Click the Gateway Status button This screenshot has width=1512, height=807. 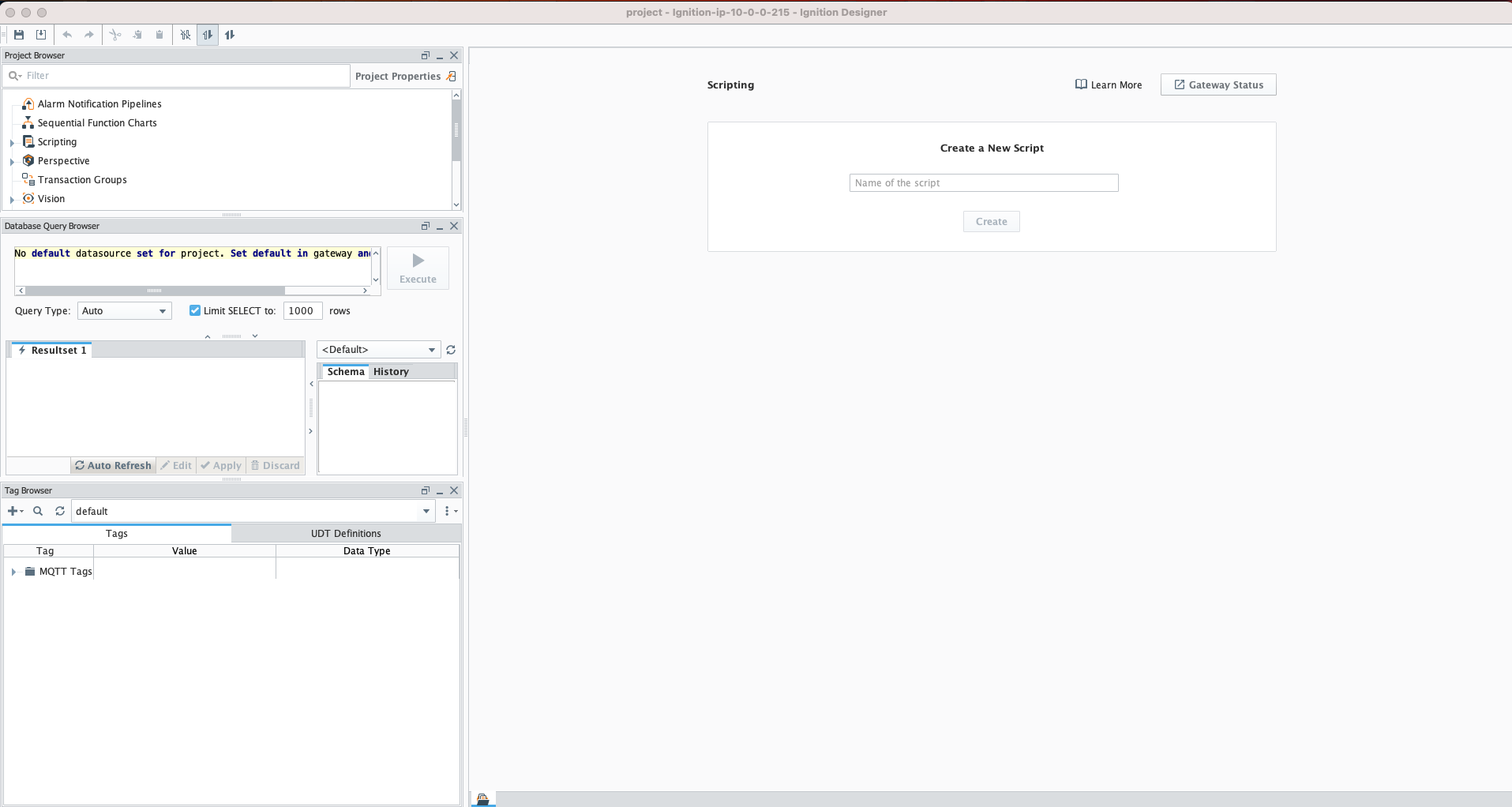click(1217, 84)
